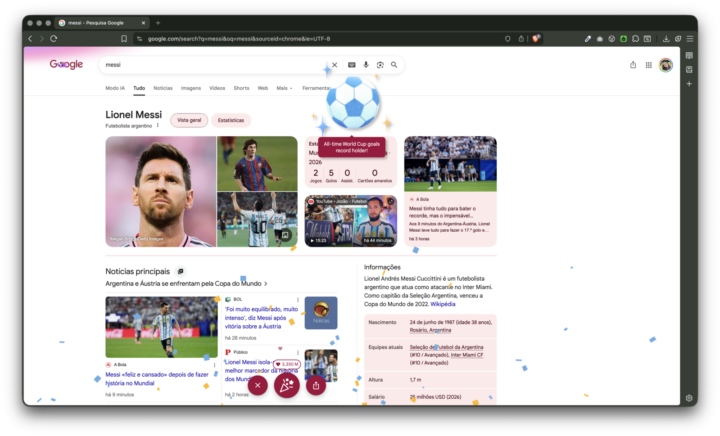
Task: Click the share icon beside apps grid
Action: (633, 65)
